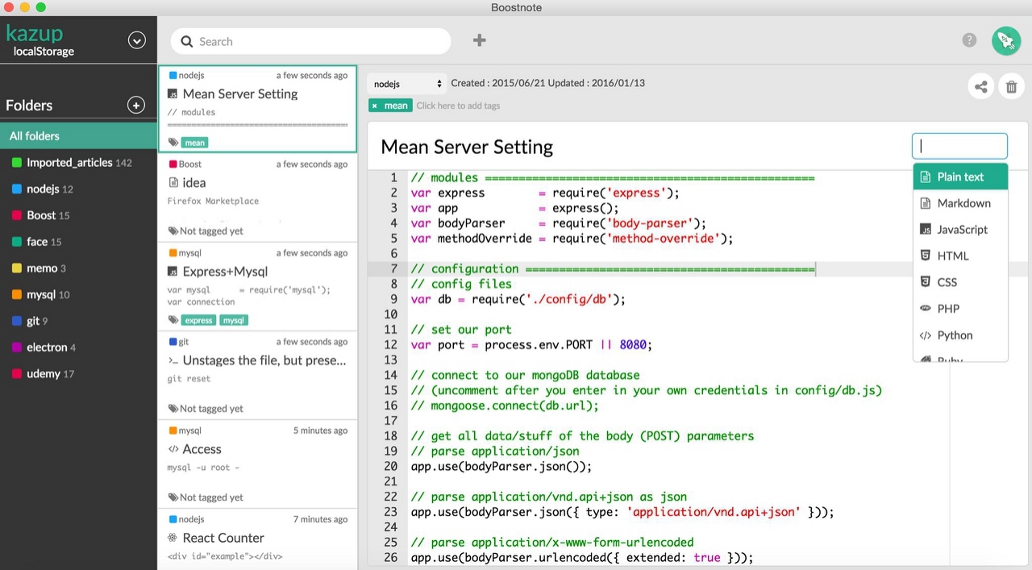This screenshot has height=570, width=1032.
Task: Click the search magnifier icon
Action: [187, 41]
